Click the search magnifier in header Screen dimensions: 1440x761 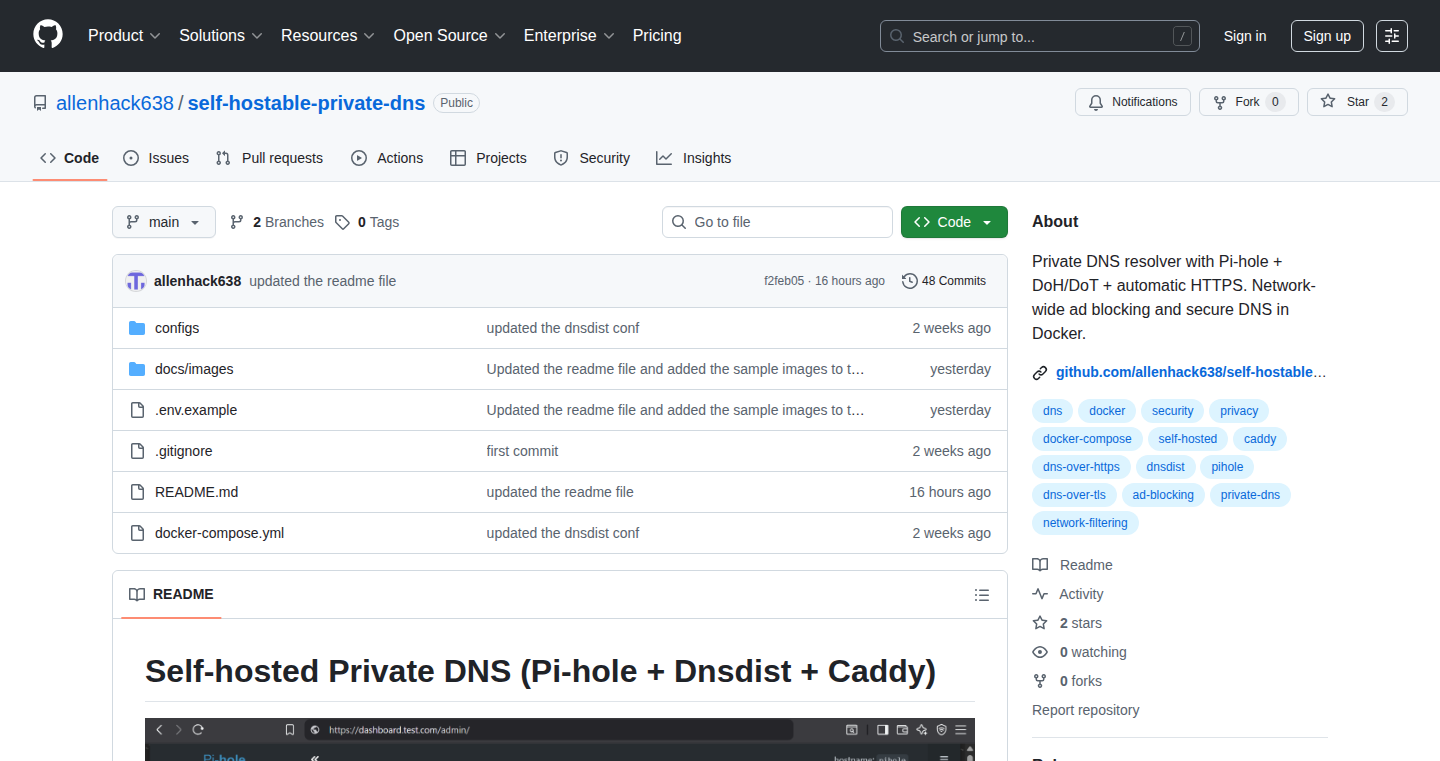click(897, 37)
